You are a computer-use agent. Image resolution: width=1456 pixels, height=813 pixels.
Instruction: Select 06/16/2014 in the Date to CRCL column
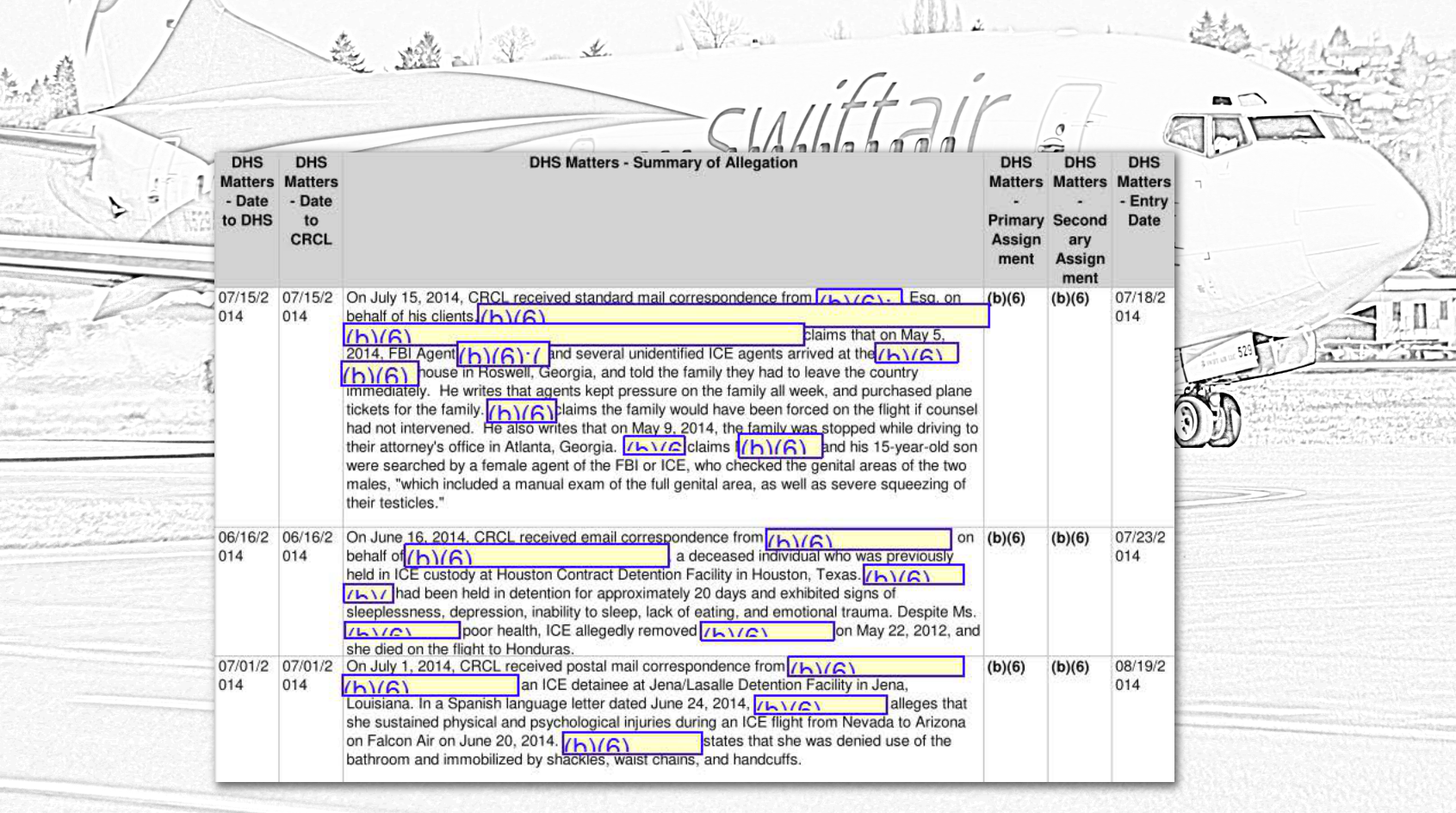click(x=307, y=546)
